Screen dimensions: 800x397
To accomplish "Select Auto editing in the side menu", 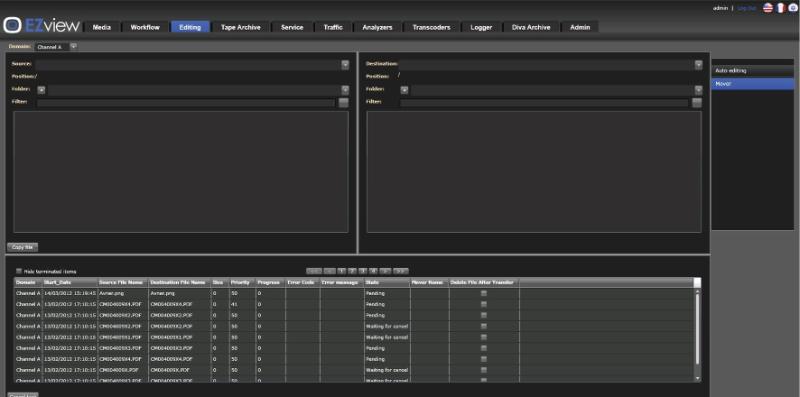I will (753, 71).
